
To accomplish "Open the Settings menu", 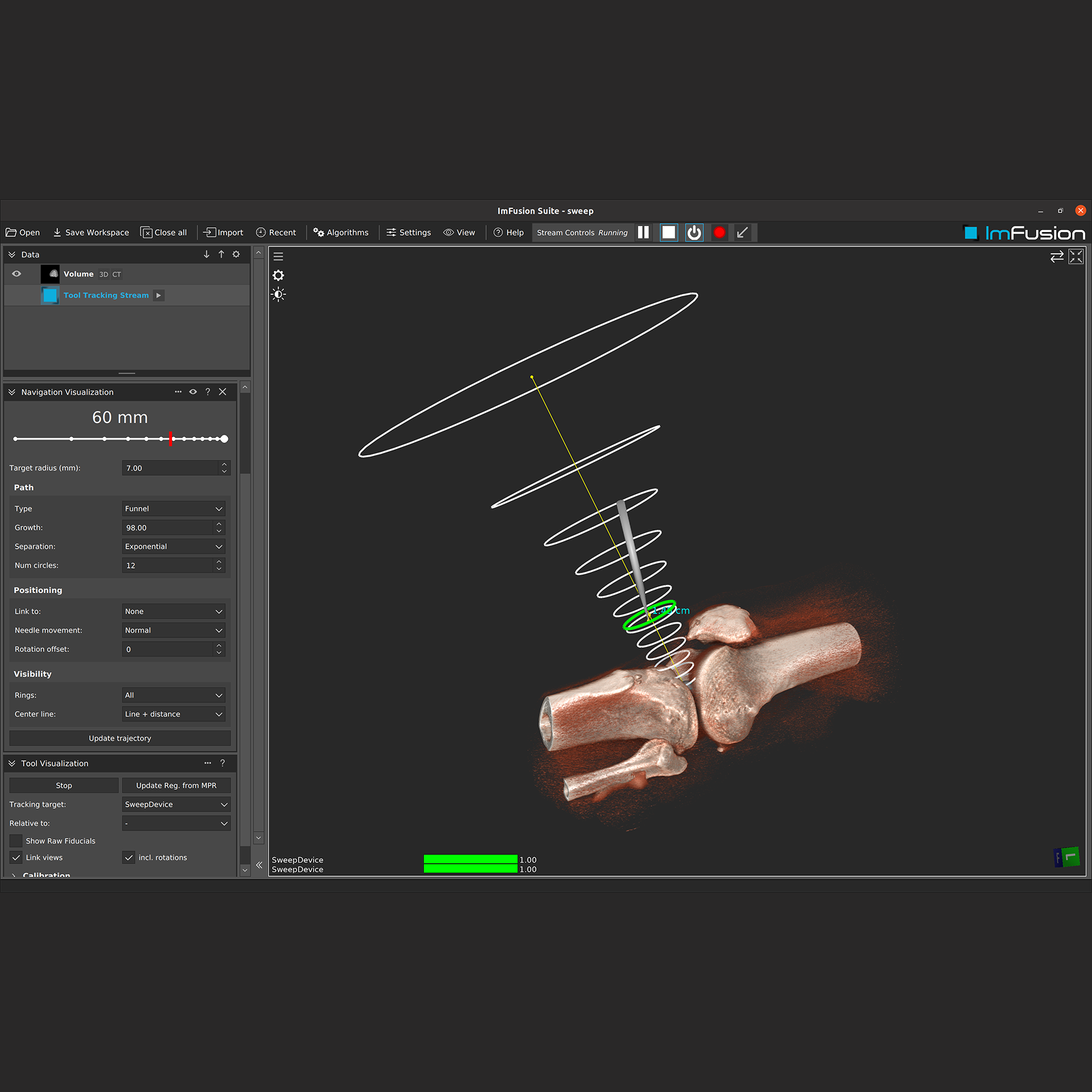I will [409, 233].
